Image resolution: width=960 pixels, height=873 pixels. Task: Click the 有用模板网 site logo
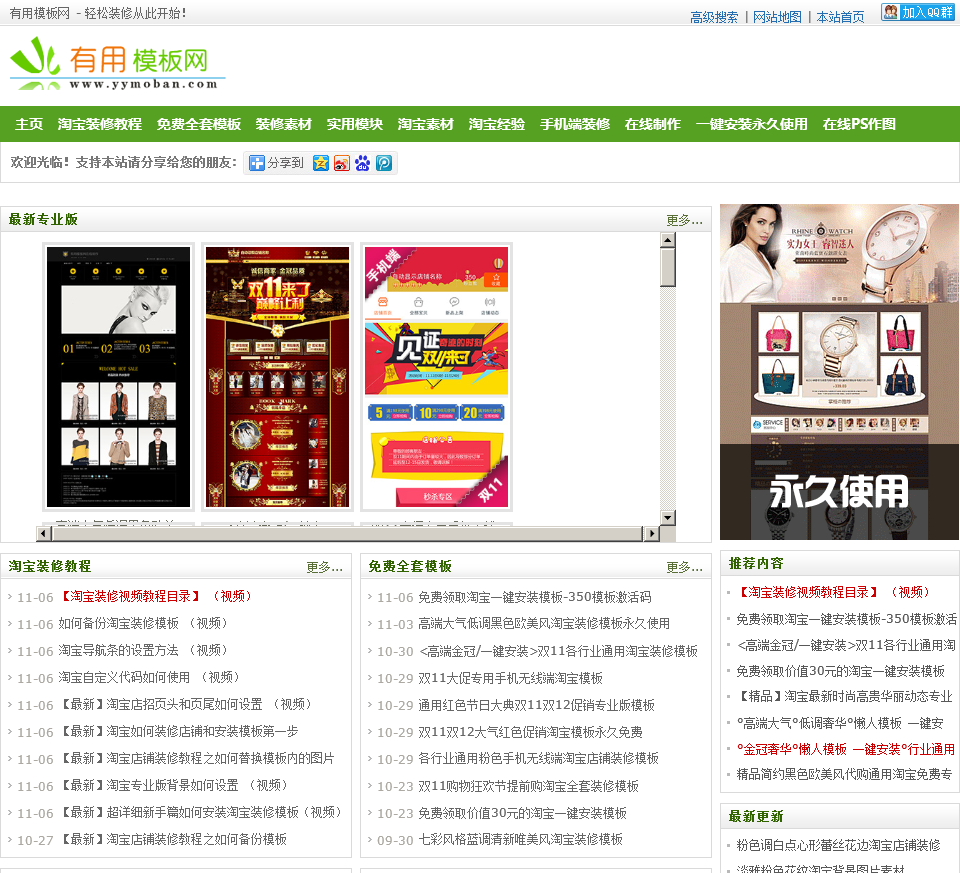click(x=118, y=63)
